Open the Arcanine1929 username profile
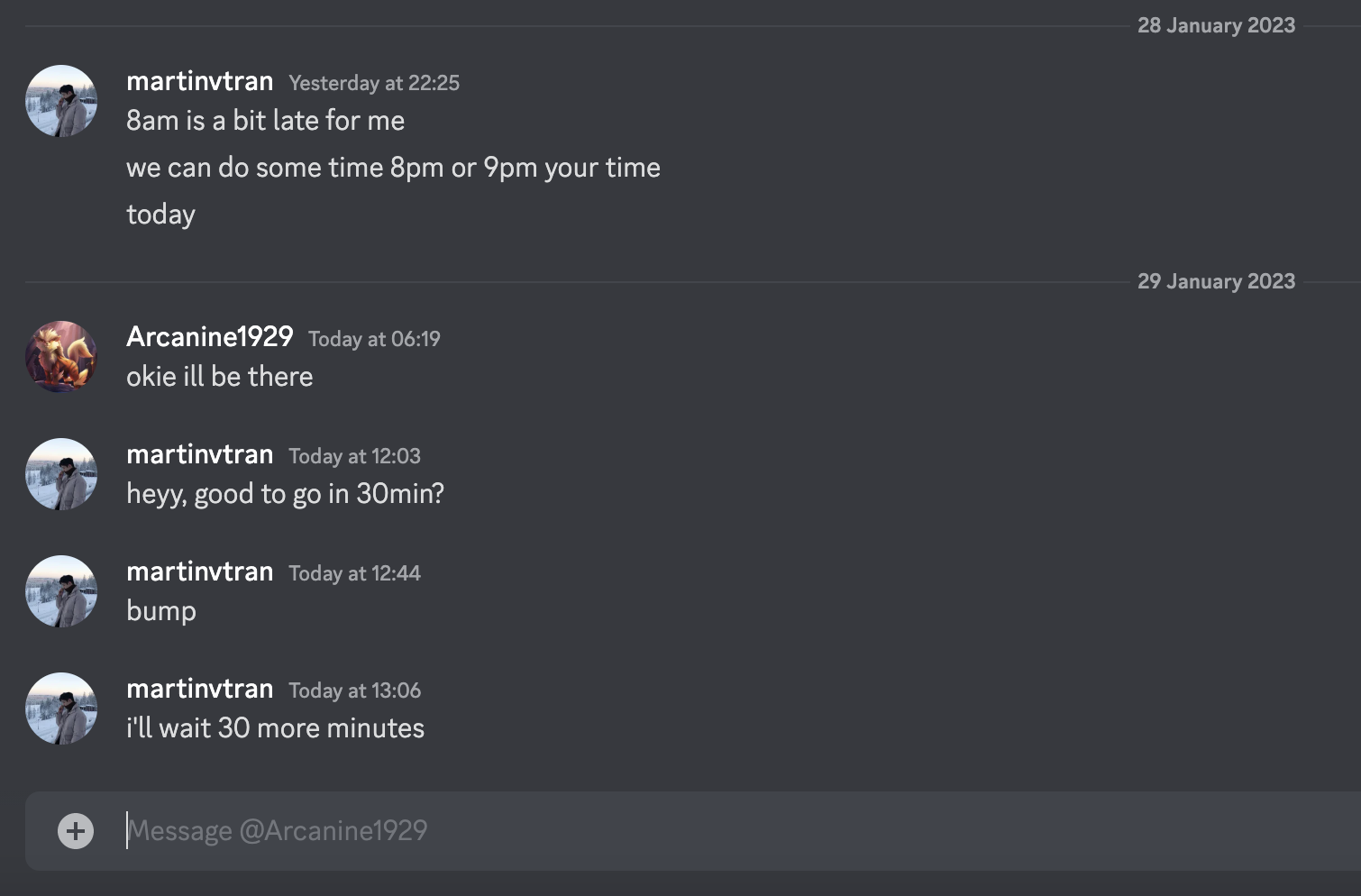1361x896 pixels. tap(209, 337)
